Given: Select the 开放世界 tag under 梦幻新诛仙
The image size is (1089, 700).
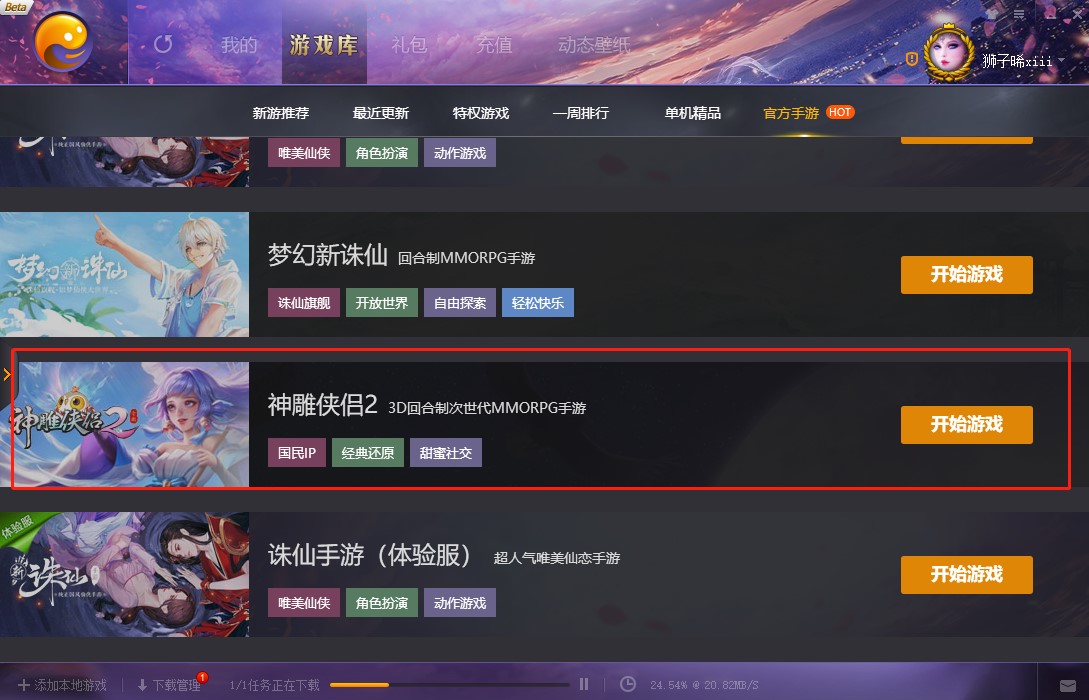Looking at the screenshot, I should (382, 303).
